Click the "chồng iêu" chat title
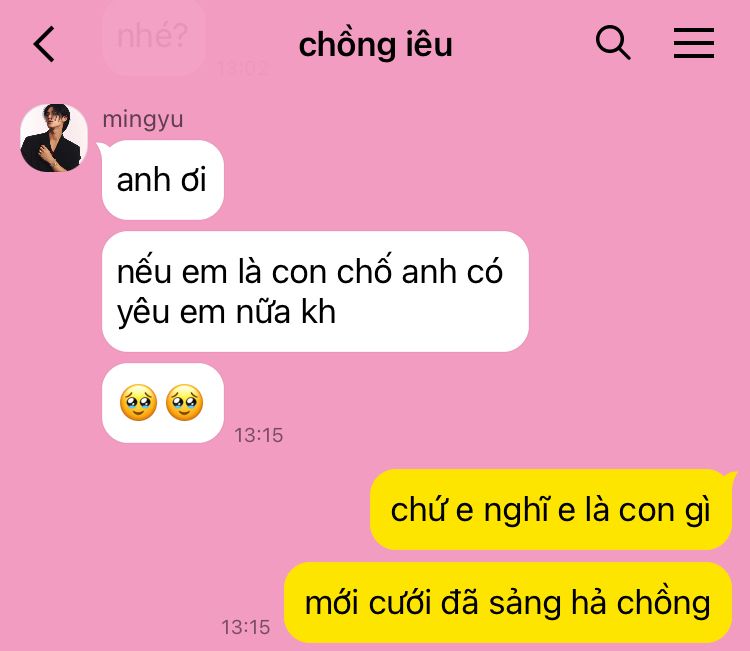 point(375,44)
